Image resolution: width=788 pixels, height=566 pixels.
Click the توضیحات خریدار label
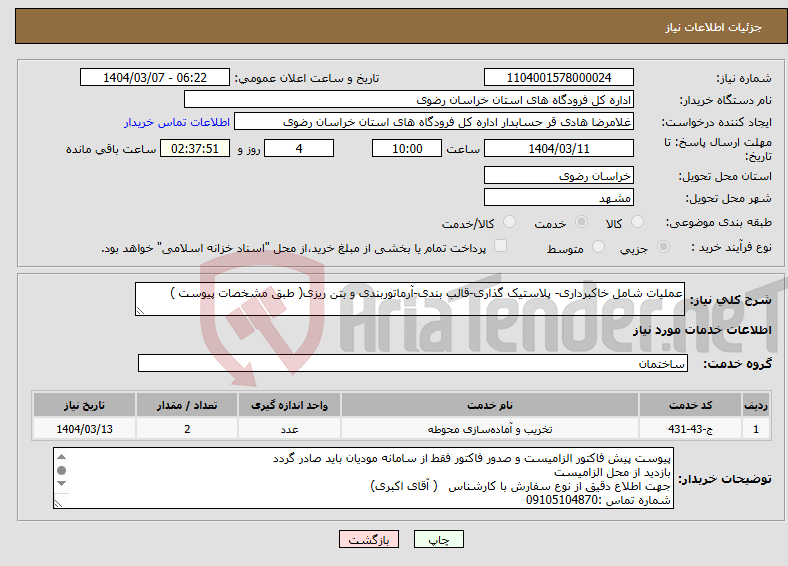[x=725, y=479]
